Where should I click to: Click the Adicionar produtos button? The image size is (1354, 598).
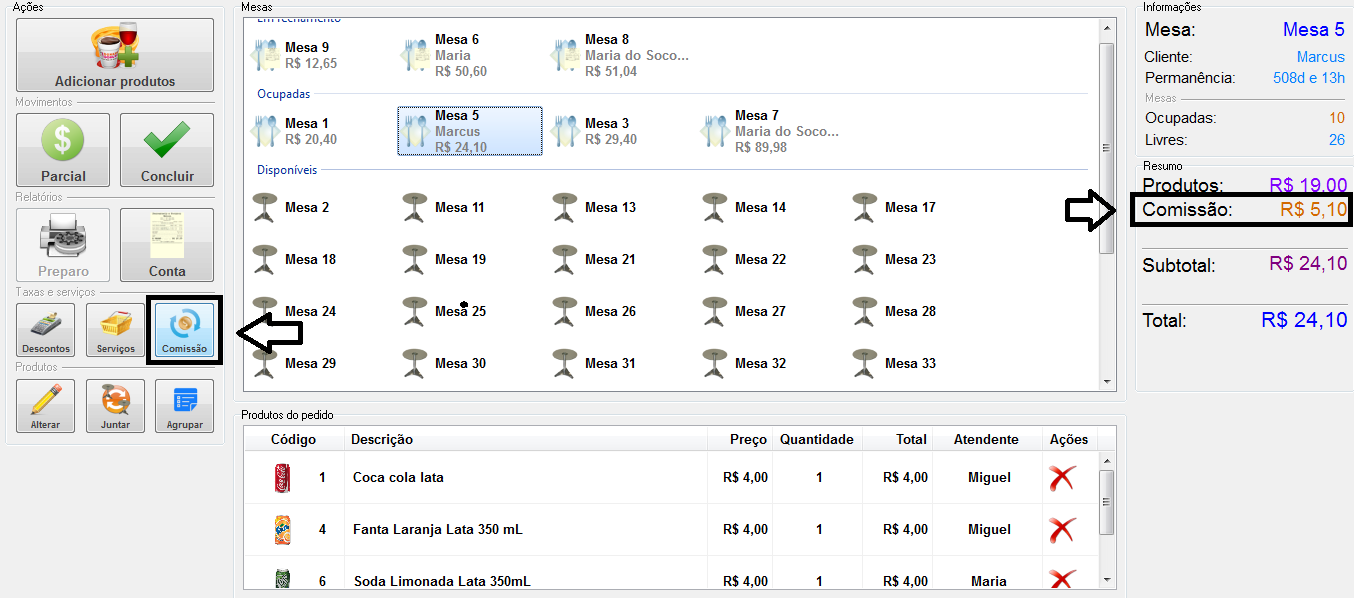[x=115, y=55]
